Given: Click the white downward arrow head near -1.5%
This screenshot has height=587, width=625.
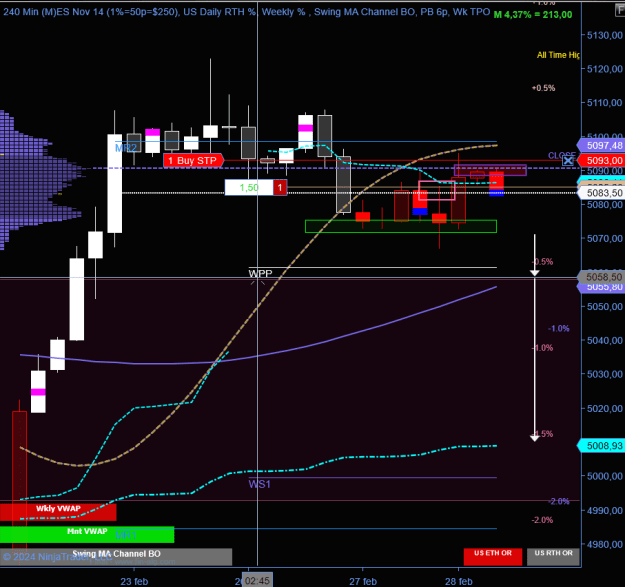Looking at the screenshot, I should tap(535, 438).
